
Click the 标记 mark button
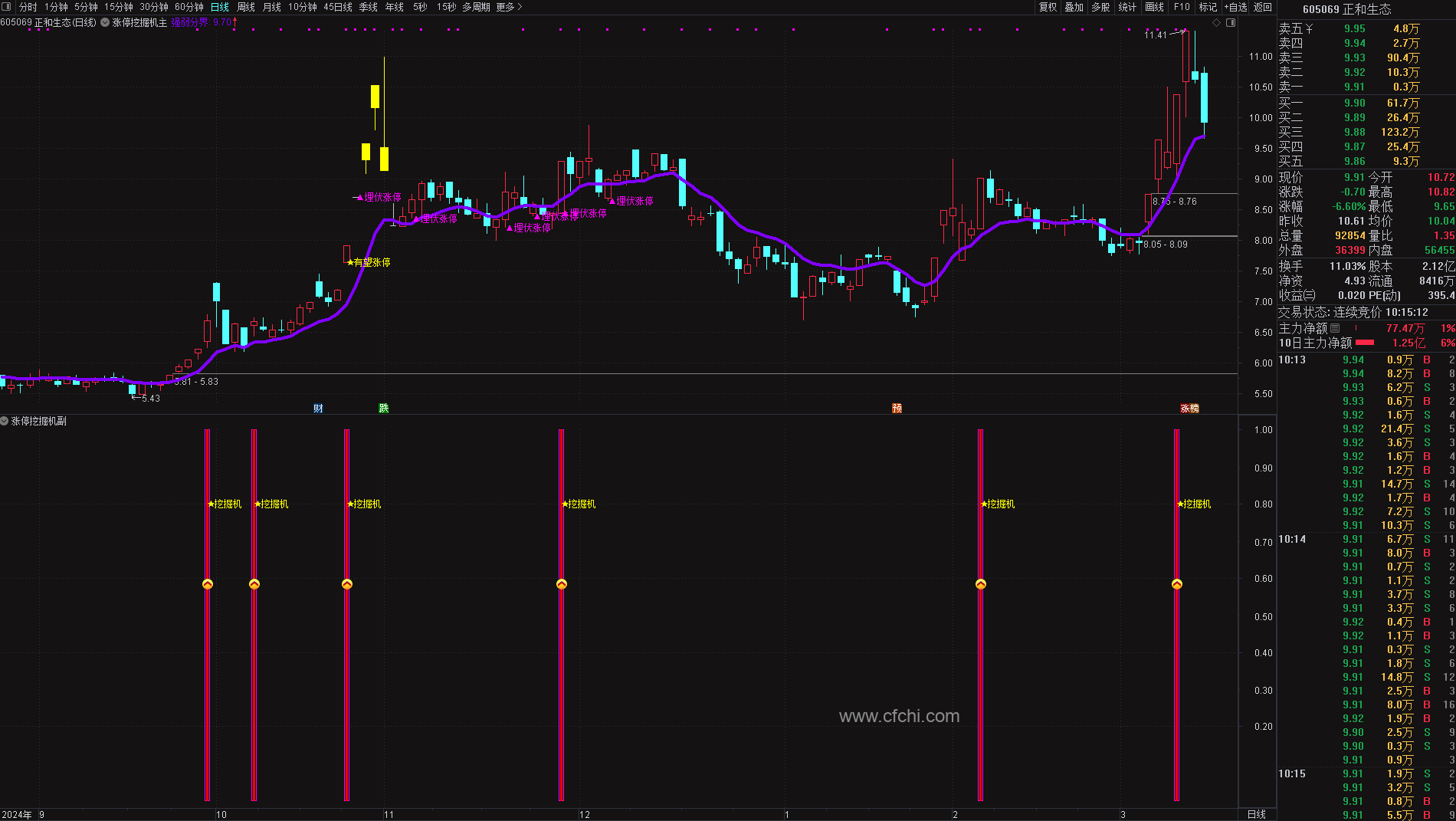[x=1208, y=7]
